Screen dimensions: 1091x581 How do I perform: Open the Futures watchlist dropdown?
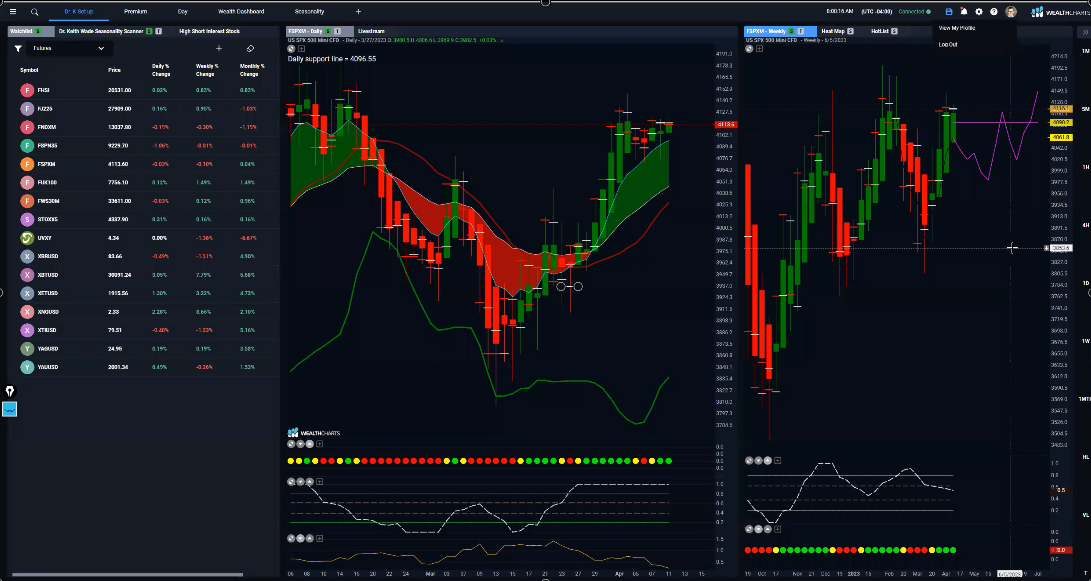coord(69,49)
